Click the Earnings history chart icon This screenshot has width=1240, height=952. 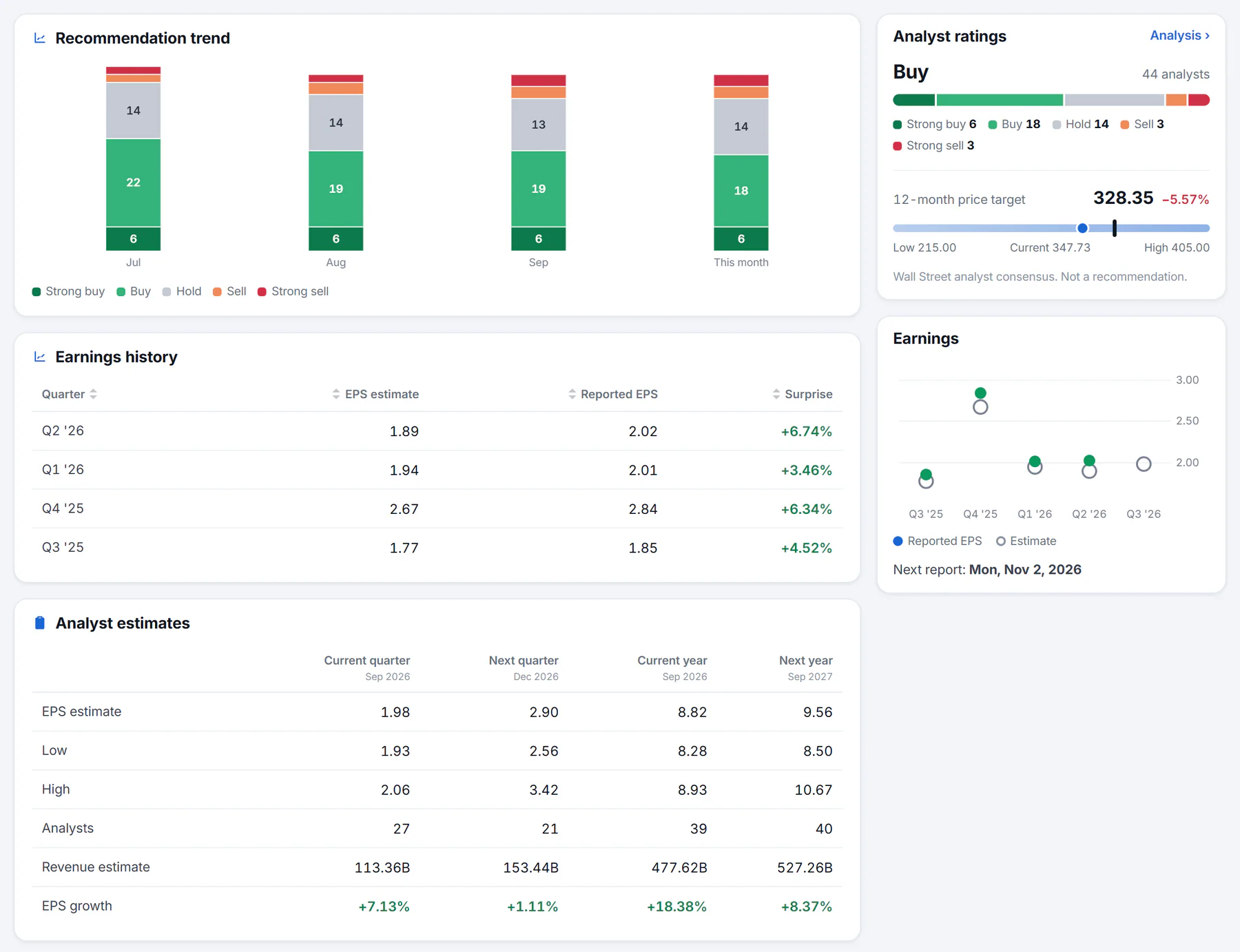tap(40, 357)
